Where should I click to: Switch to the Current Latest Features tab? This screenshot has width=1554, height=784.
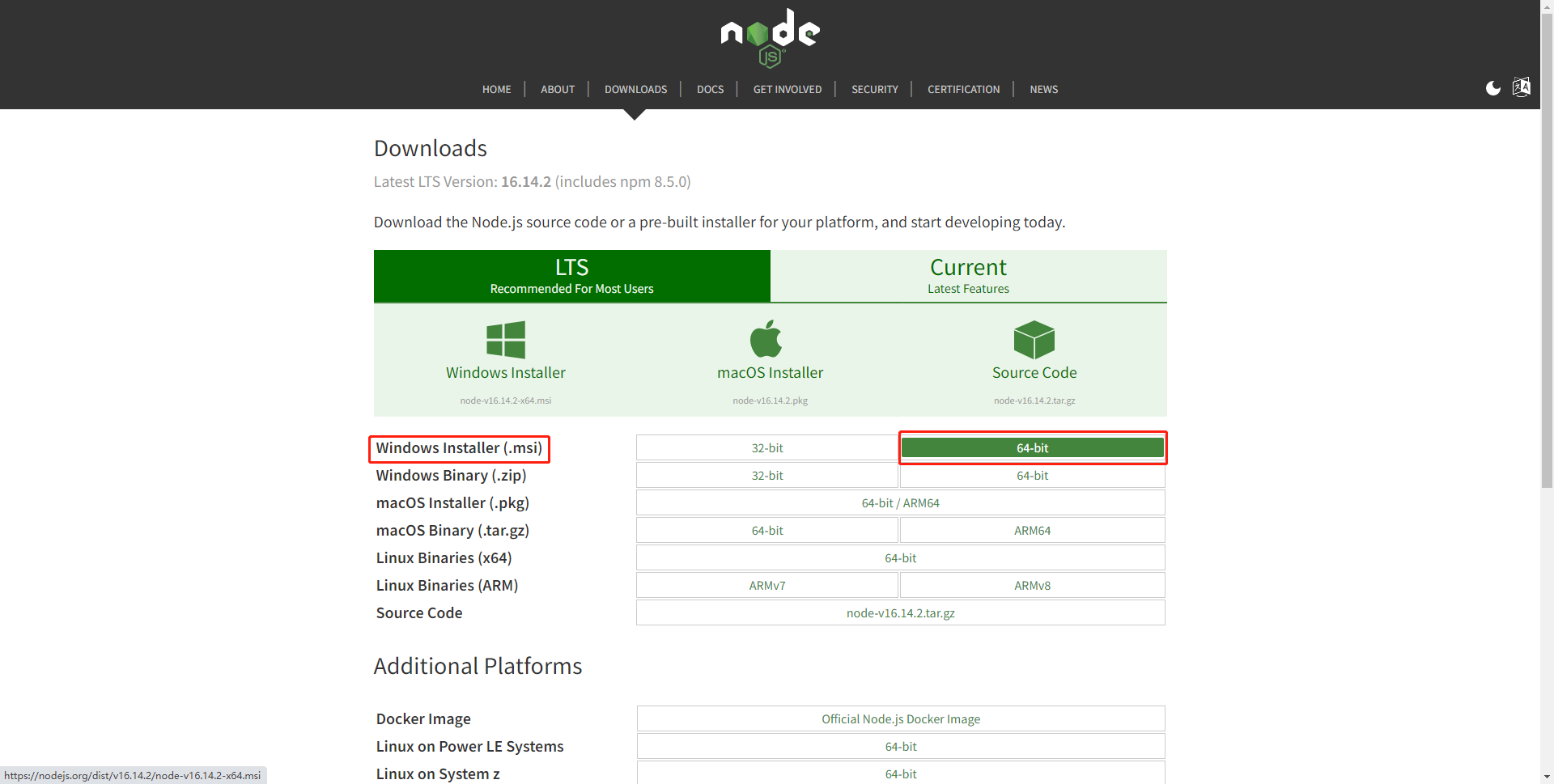[969, 276]
